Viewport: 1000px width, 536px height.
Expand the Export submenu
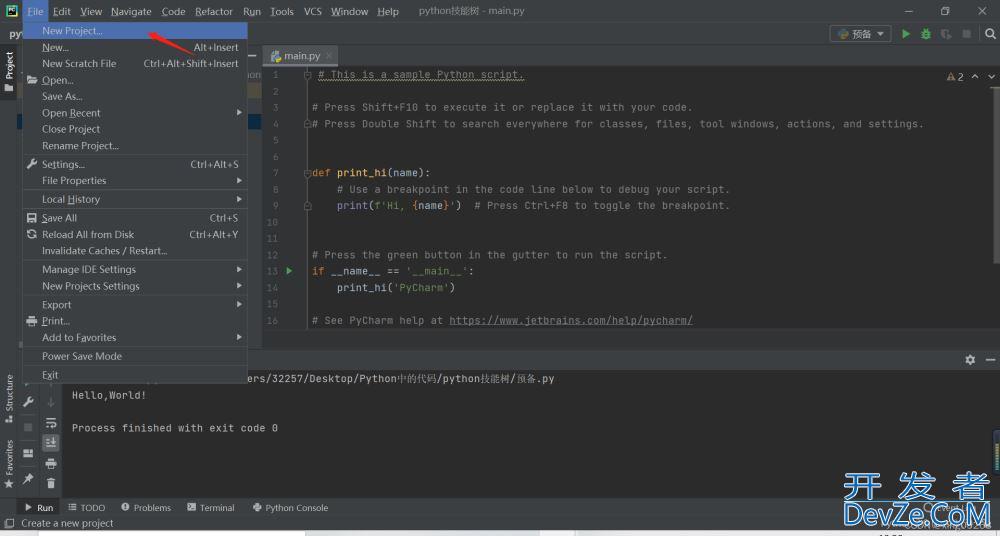click(x=135, y=304)
